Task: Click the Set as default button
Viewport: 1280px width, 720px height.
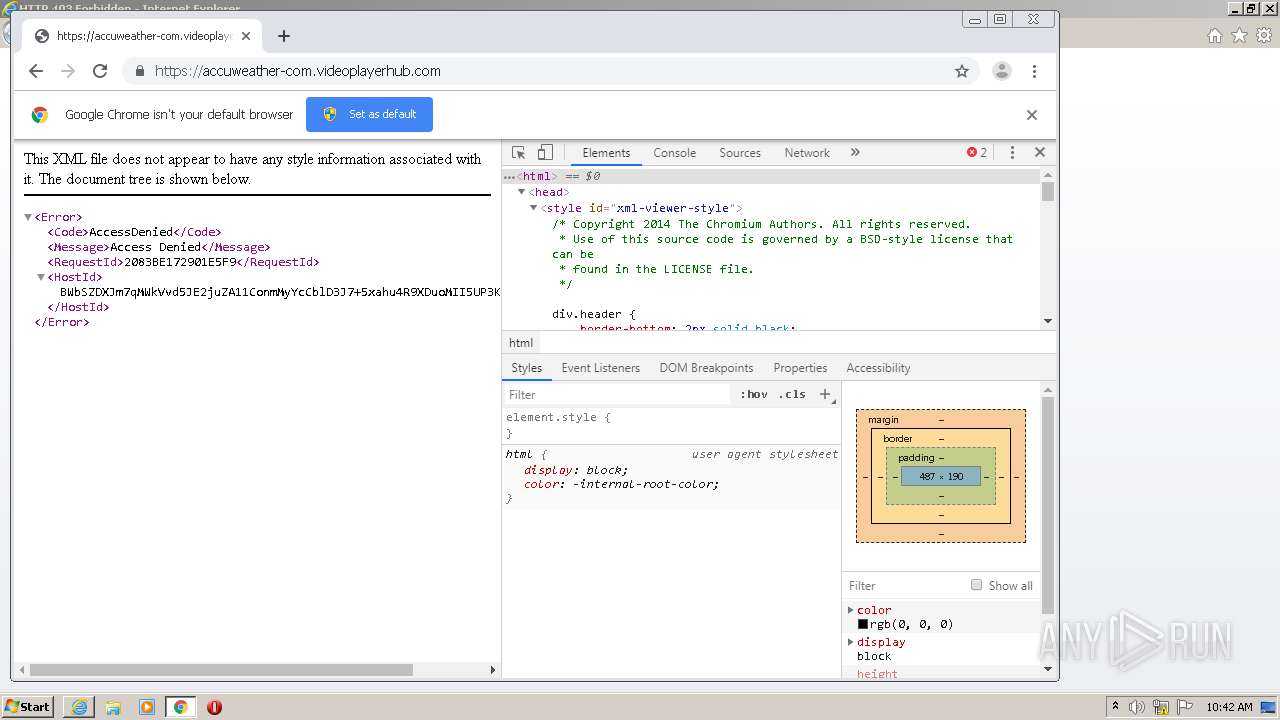Action: coord(369,114)
